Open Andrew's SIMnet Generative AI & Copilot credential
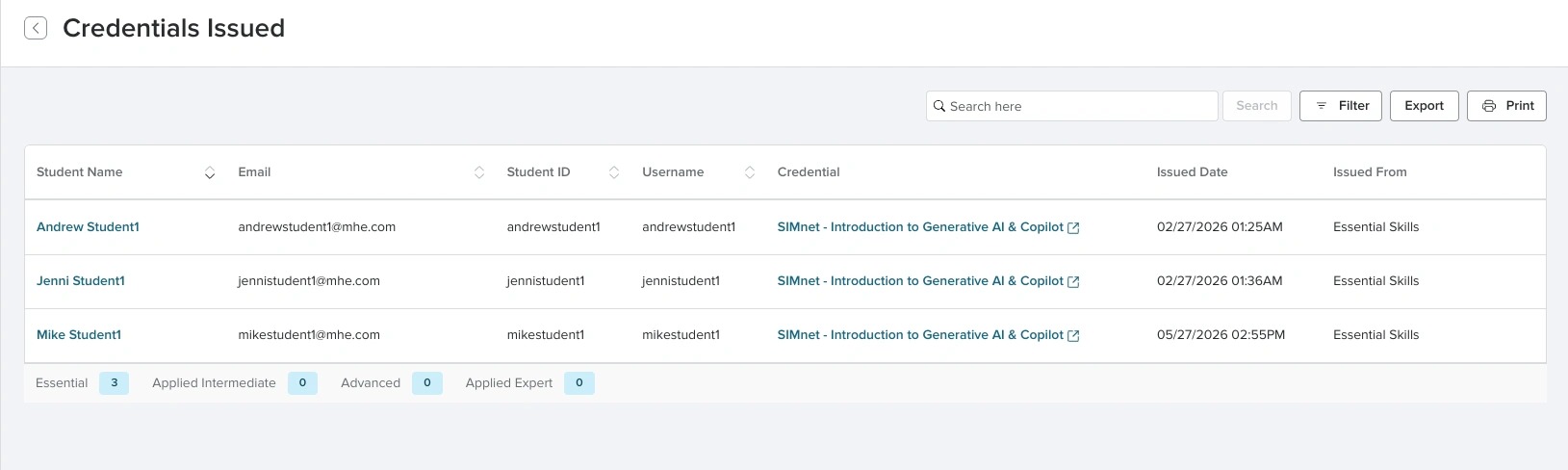 (920, 227)
